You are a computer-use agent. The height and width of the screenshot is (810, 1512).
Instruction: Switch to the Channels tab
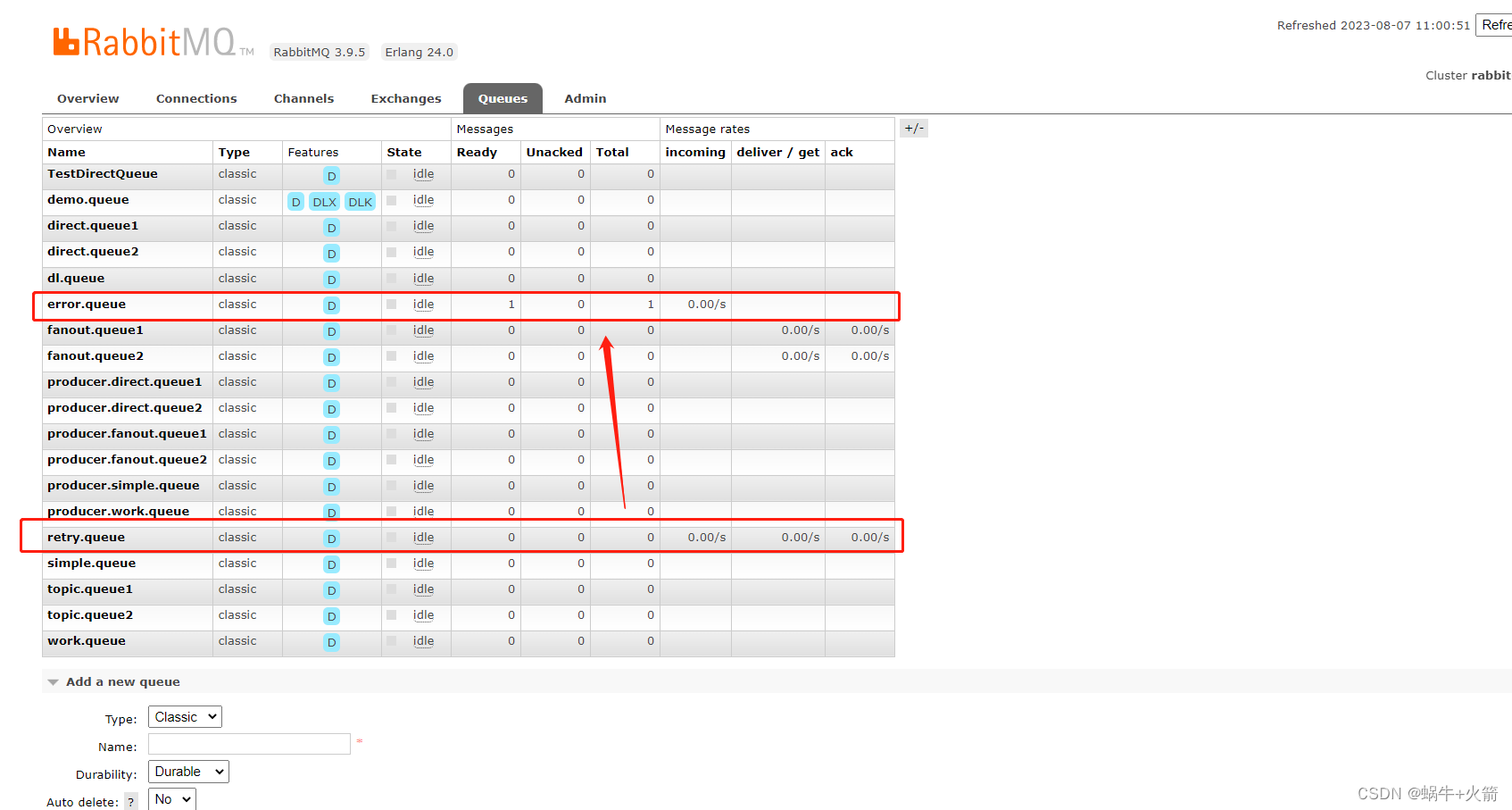[x=303, y=98]
